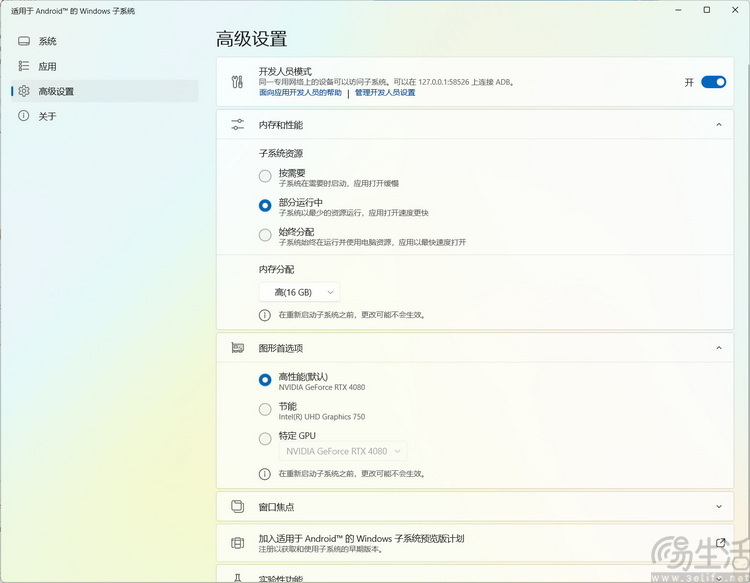
Task: Collapse the 内存和性能 section
Action: coord(718,125)
